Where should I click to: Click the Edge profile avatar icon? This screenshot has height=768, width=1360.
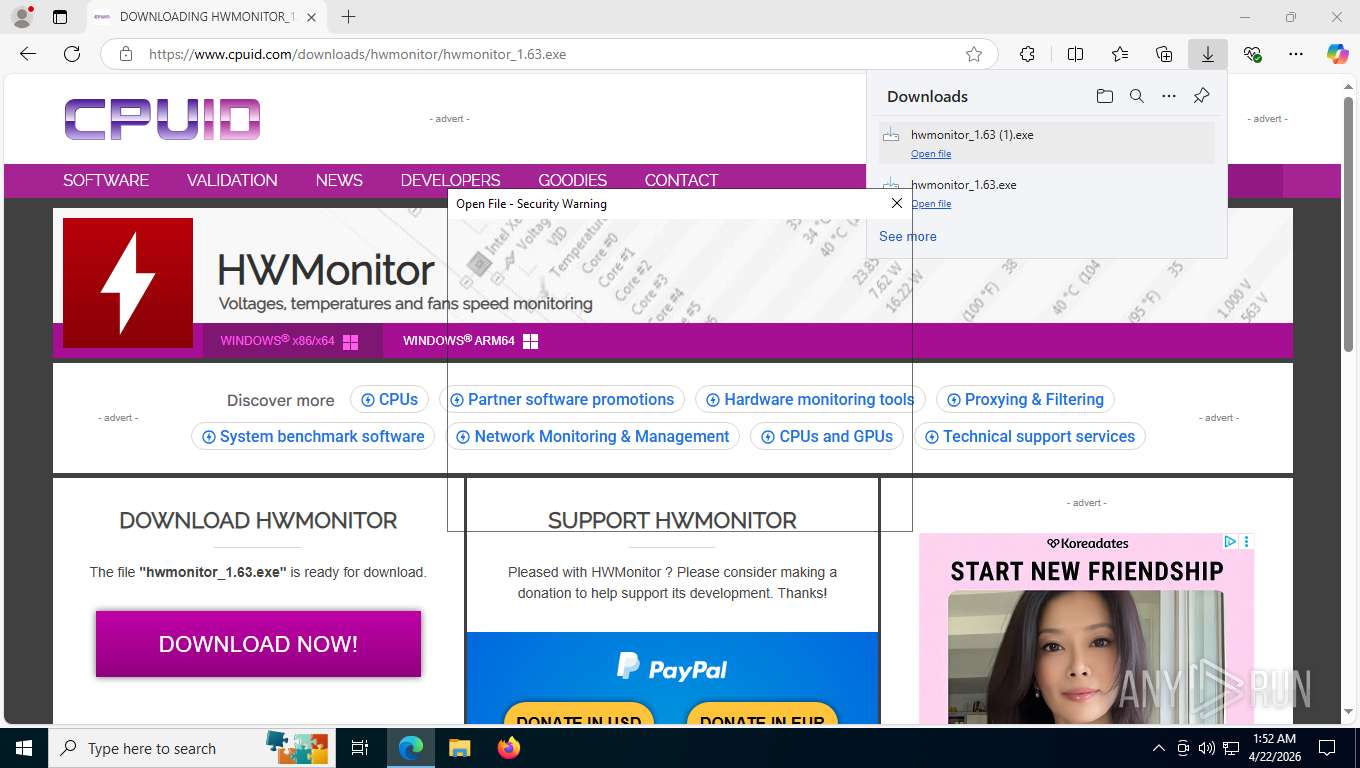(21, 17)
